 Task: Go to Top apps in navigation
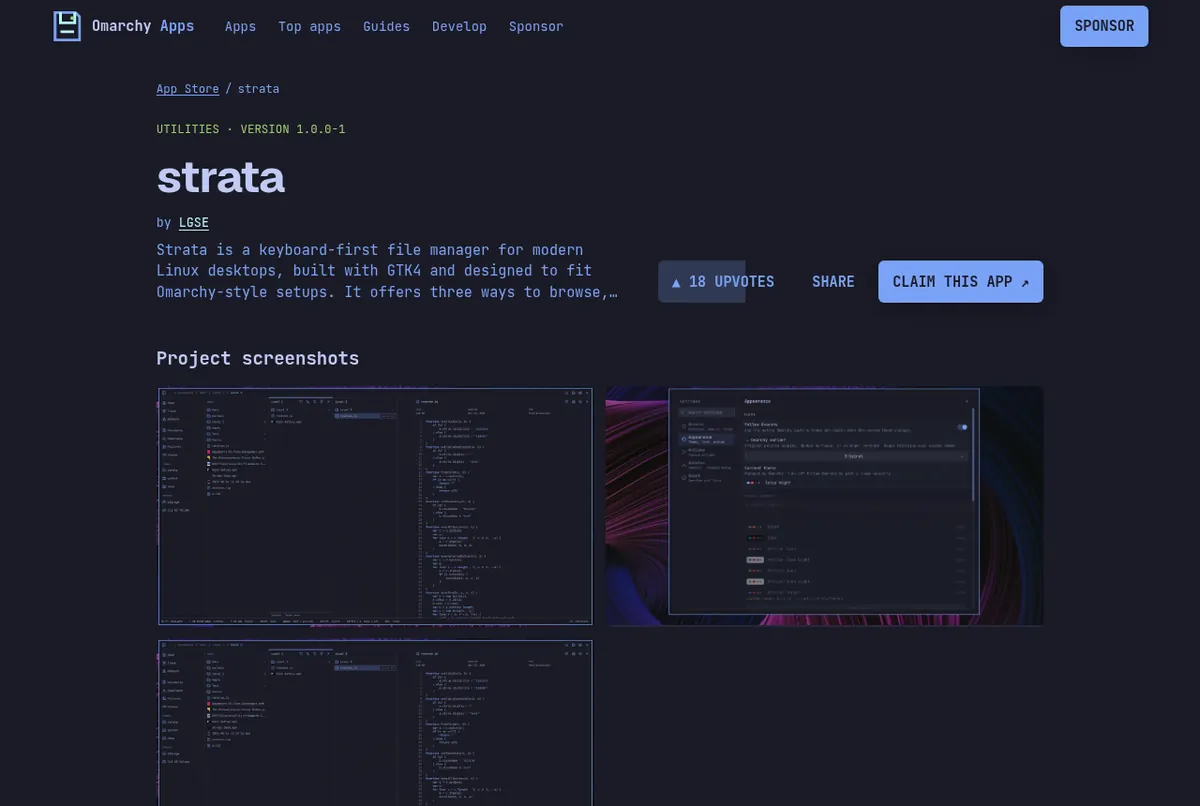click(309, 27)
